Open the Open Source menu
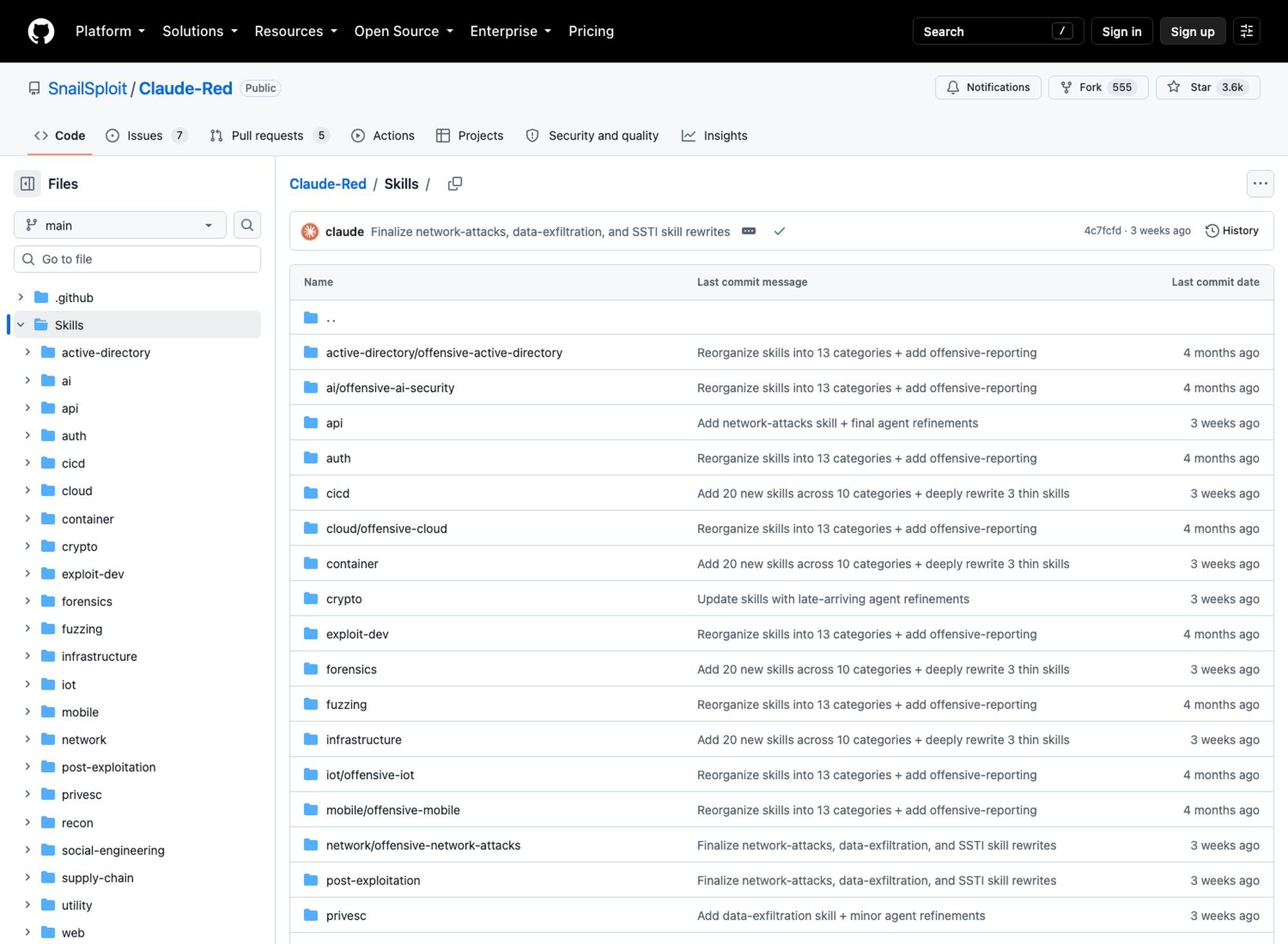Screen dimensions: 1288x944 click(x=404, y=31)
